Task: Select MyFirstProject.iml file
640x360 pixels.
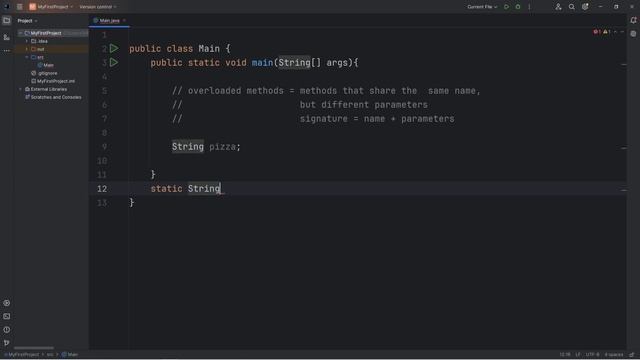Action: (53, 81)
